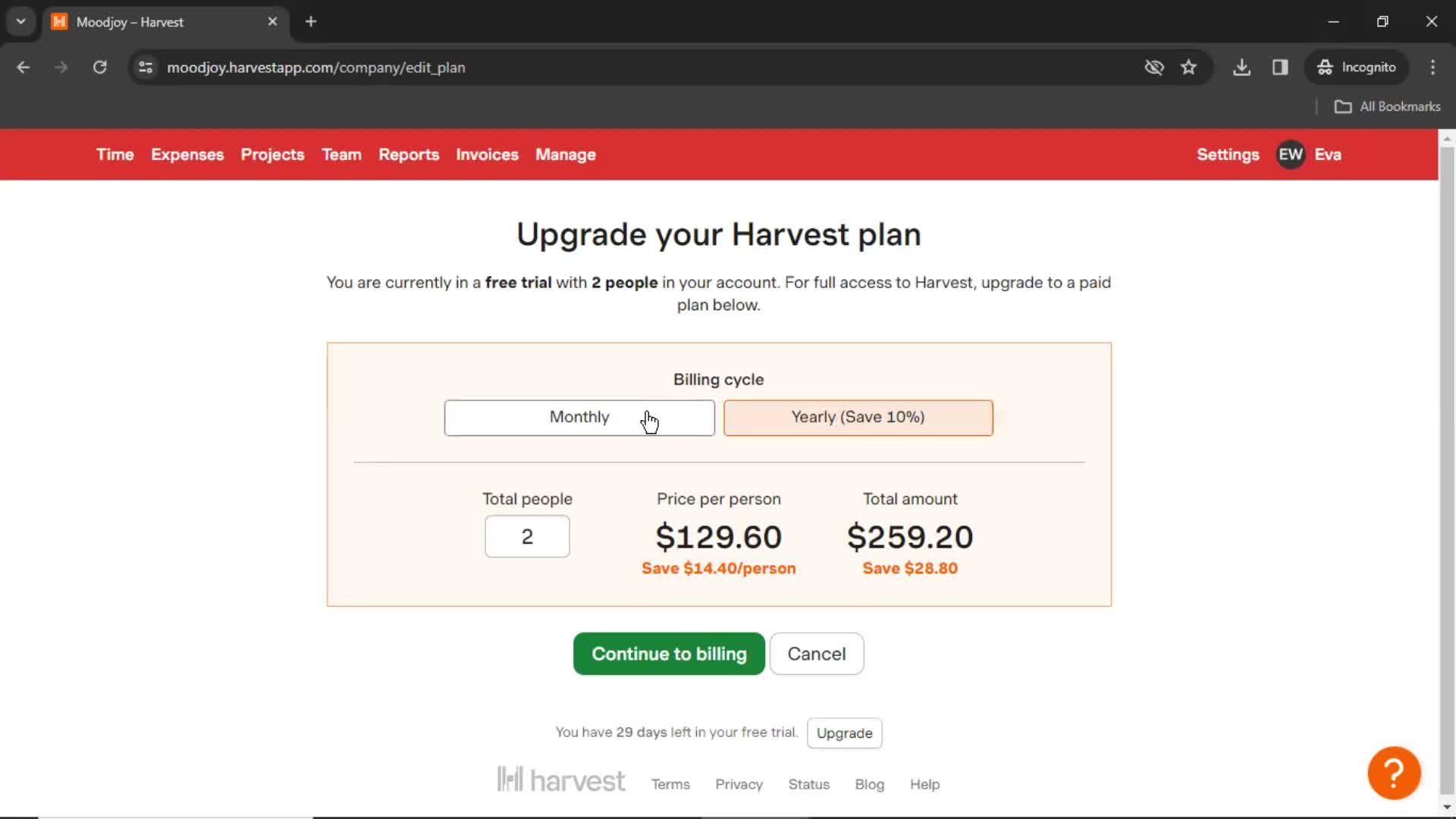This screenshot has width=1456, height=819.
Task: Click Continue to billing button
Action: click(669, 653)
